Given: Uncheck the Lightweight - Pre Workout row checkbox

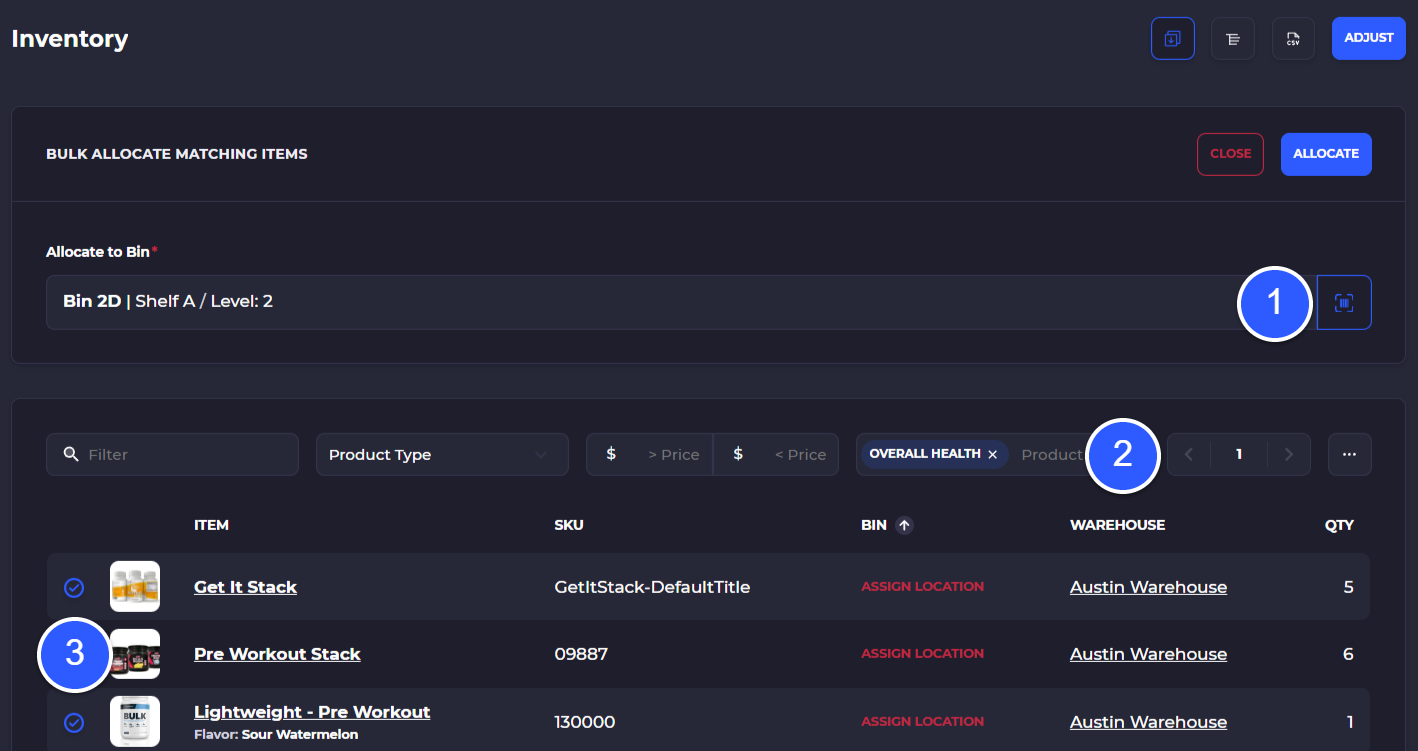Looking at the screenshot, I should coord(74,722).
